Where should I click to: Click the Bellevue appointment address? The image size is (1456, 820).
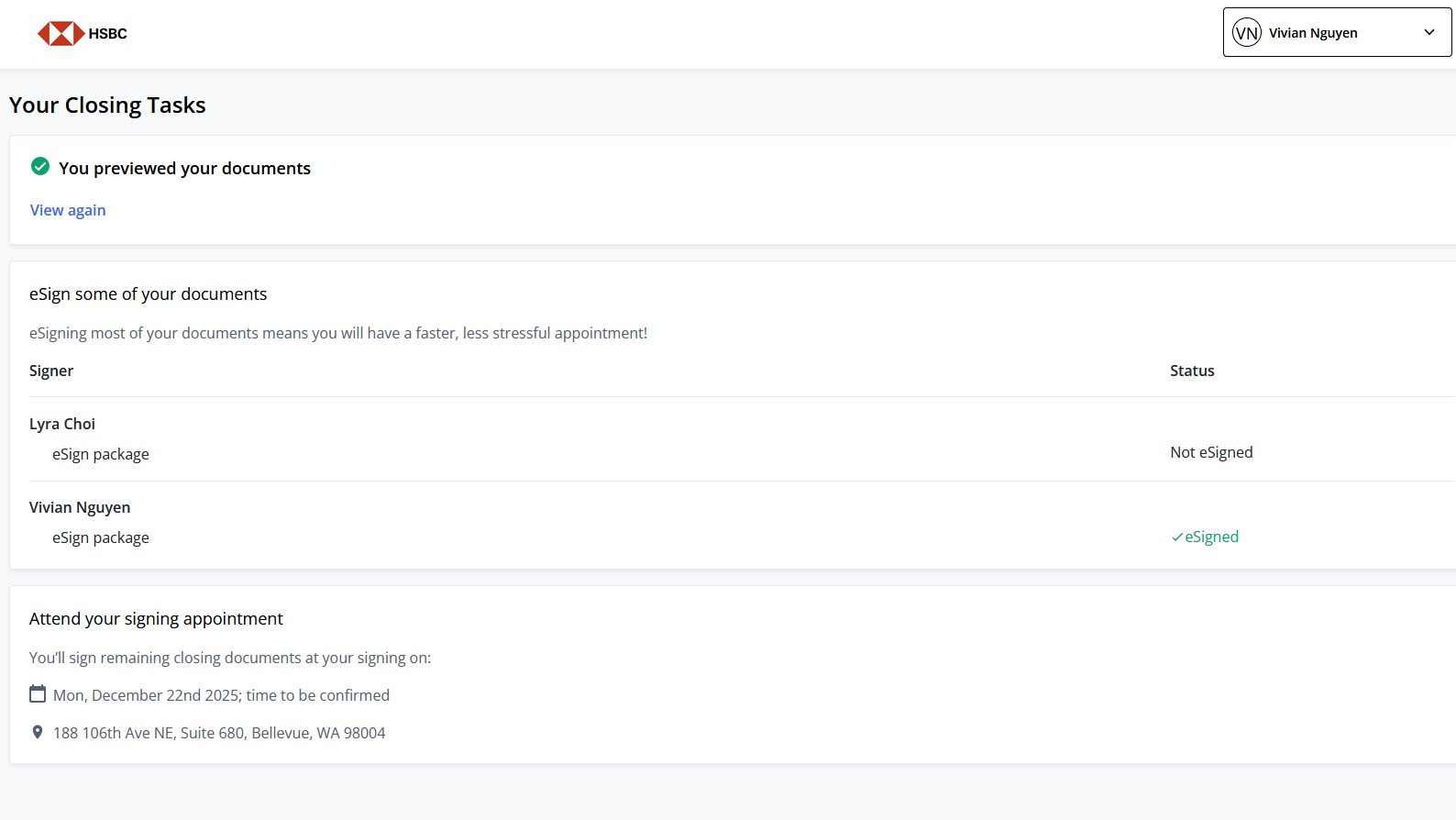(219, 733)
